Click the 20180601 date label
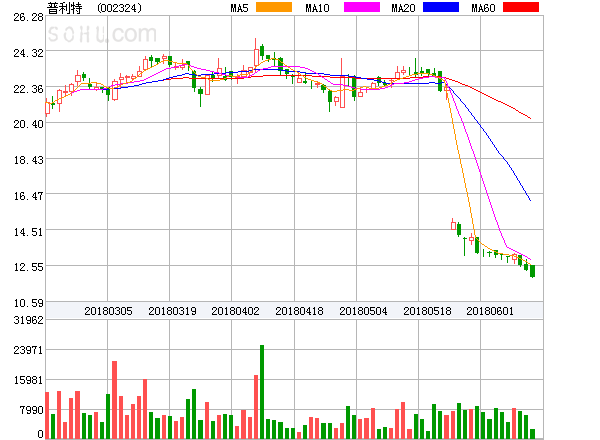 coord(490,311)
